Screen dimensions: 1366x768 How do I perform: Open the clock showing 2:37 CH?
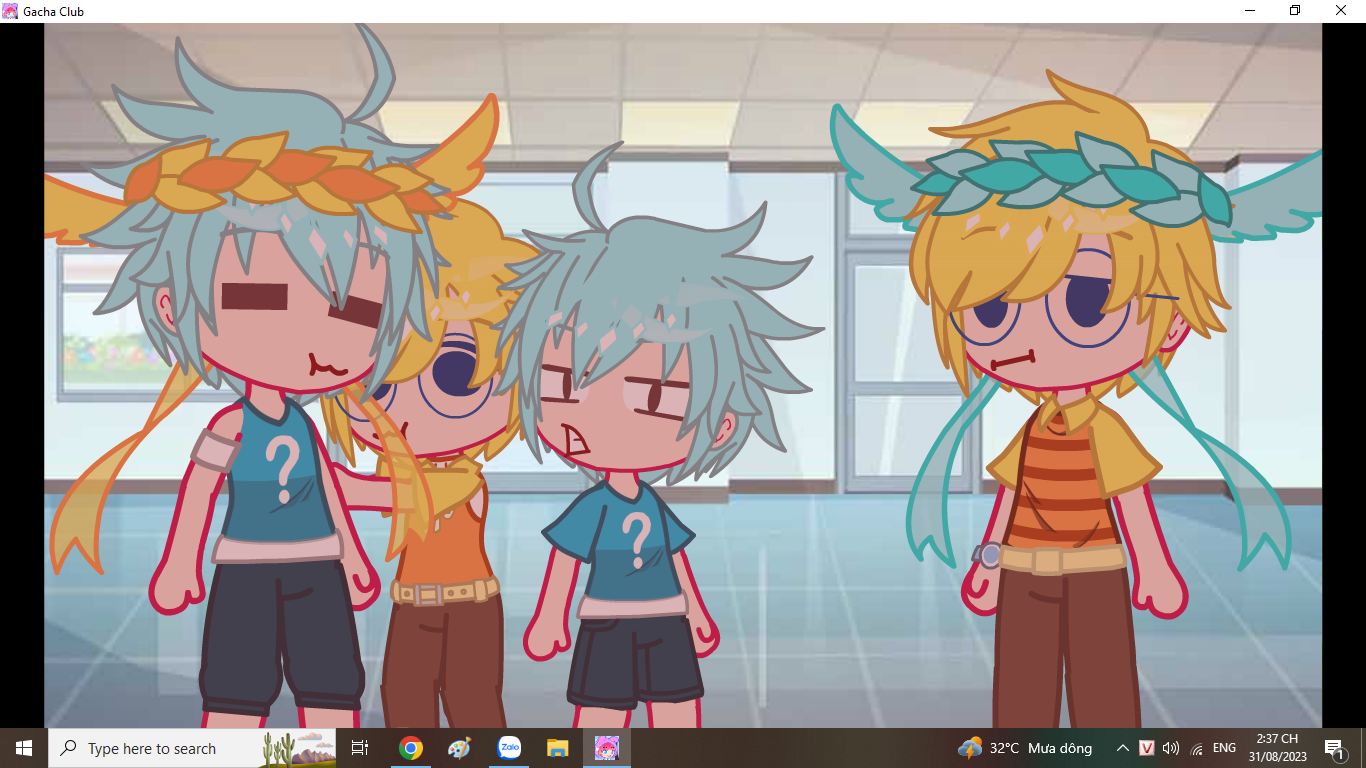click(1277, 748)
